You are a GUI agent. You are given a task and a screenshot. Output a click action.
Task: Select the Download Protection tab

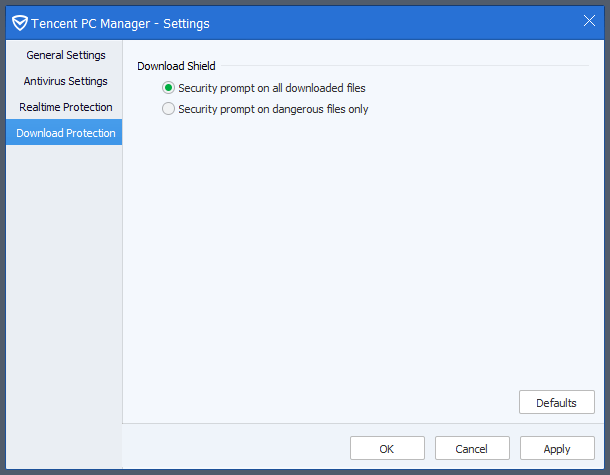pyautogui.click(x=65, y=133)
